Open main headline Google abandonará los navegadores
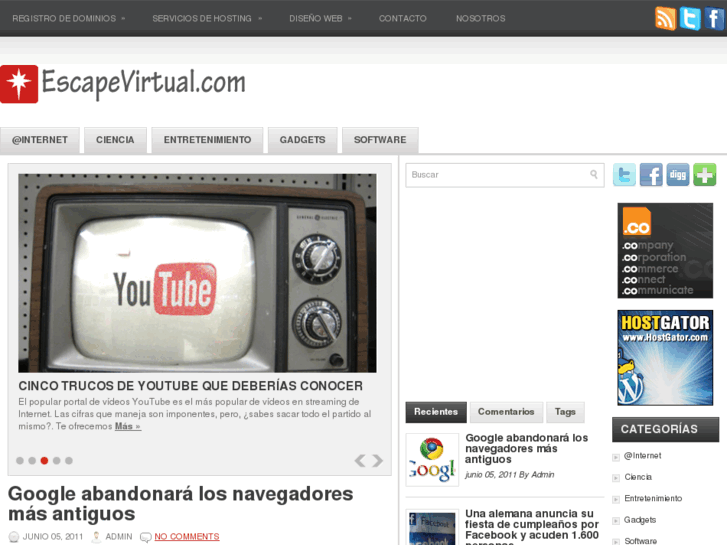 [x=181, y=504]
